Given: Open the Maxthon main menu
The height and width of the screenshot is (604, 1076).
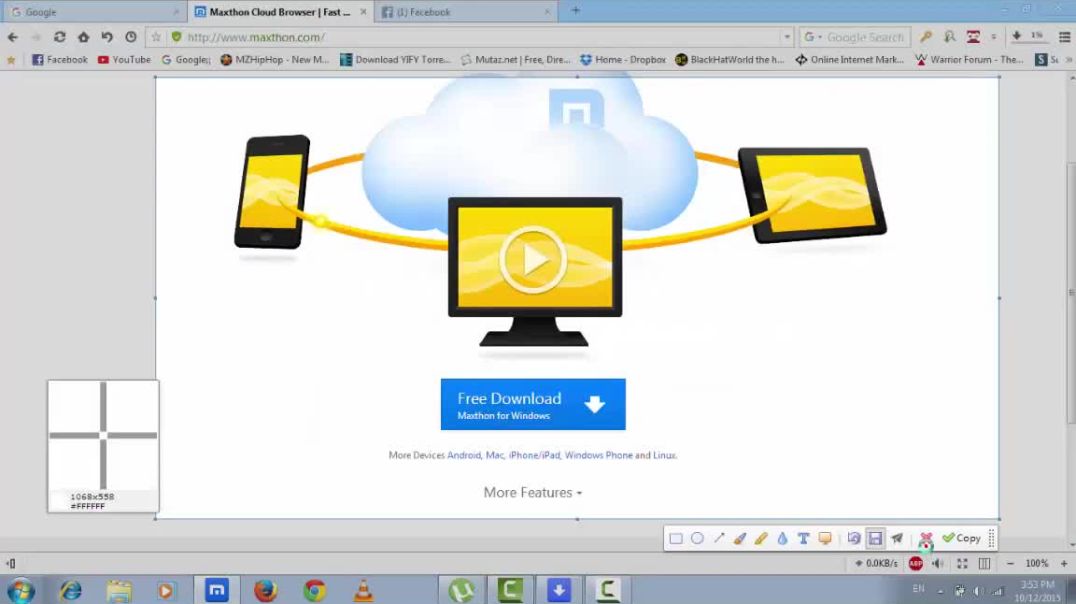Looking at the screenshot, I should tap(1064, 37).
